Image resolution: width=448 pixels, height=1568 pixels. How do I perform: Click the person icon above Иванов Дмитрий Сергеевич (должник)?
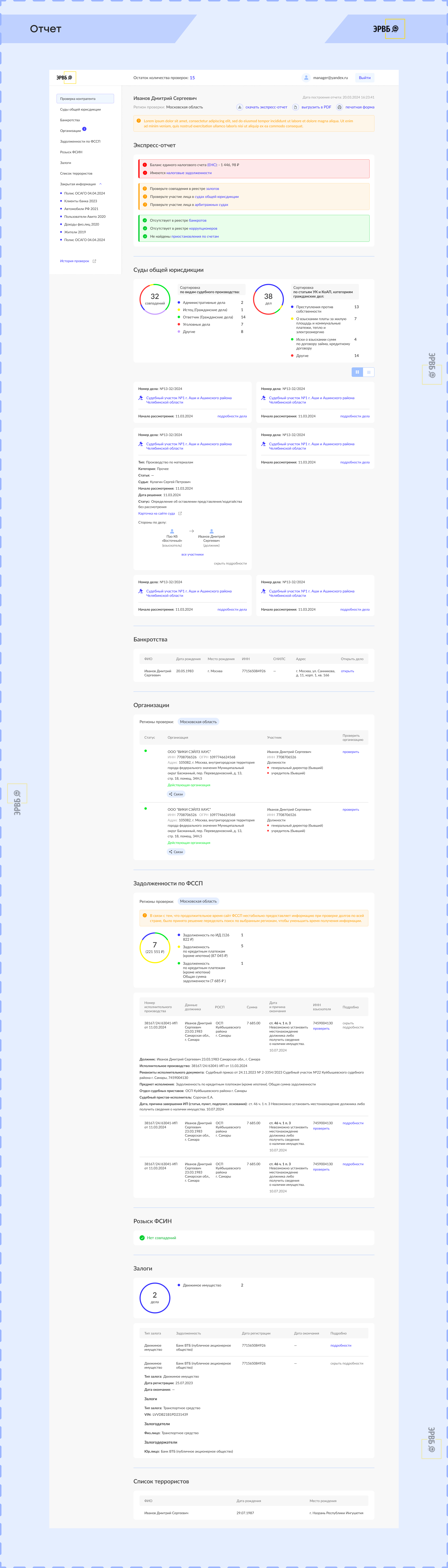point(212,531)
